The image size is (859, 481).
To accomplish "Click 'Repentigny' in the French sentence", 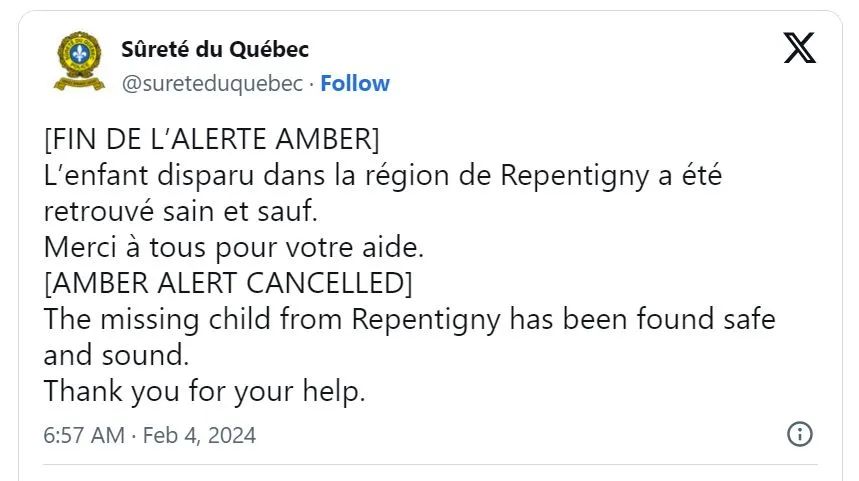I will [575, 176].
